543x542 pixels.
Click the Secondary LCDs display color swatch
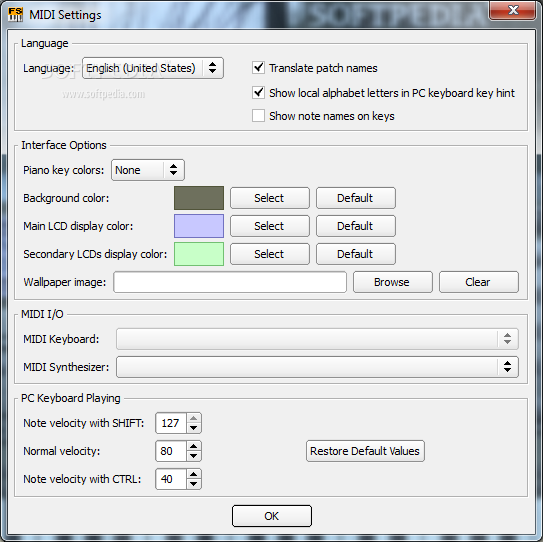point(199,254)
